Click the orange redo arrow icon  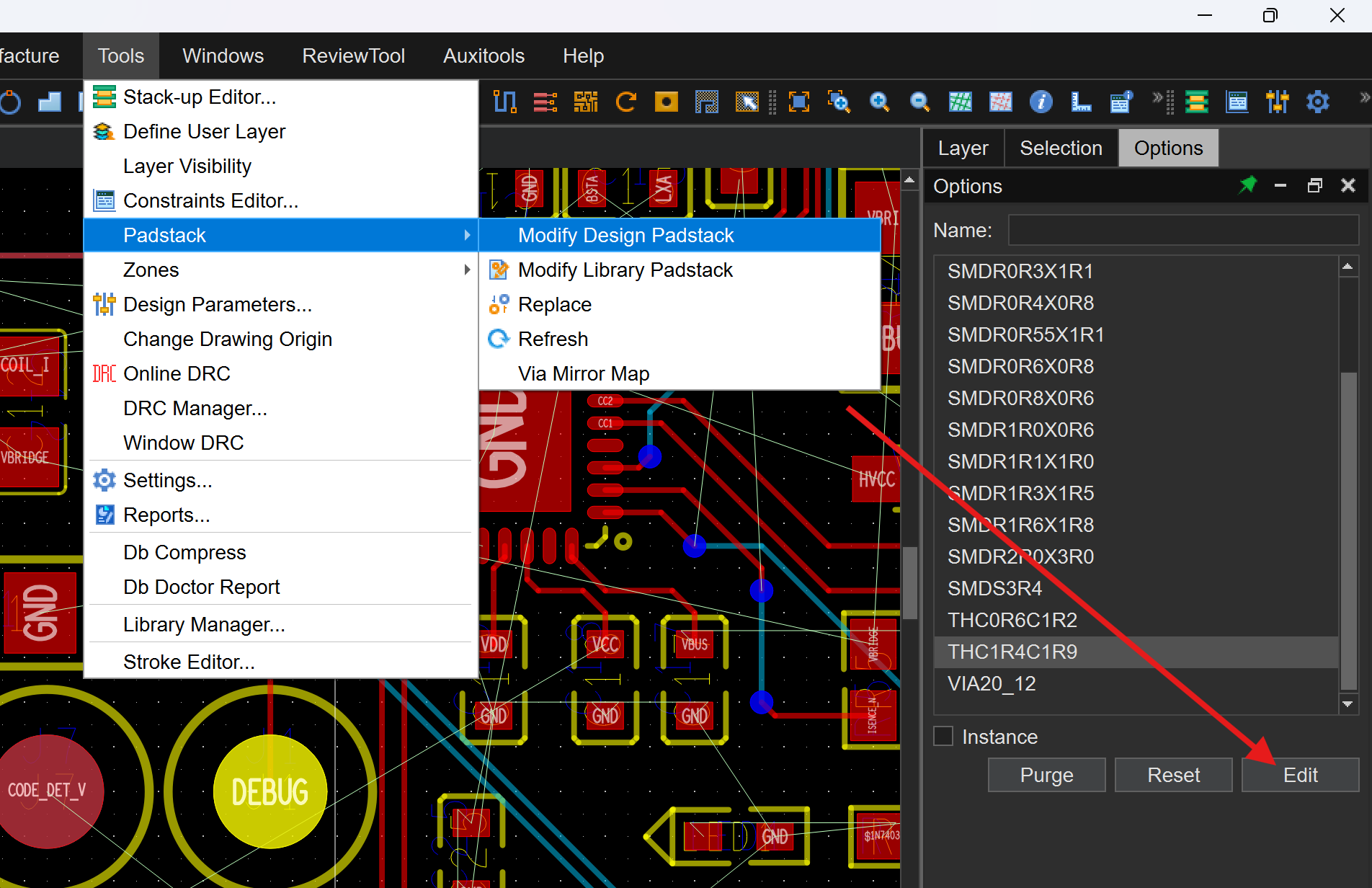pos(625,102)
